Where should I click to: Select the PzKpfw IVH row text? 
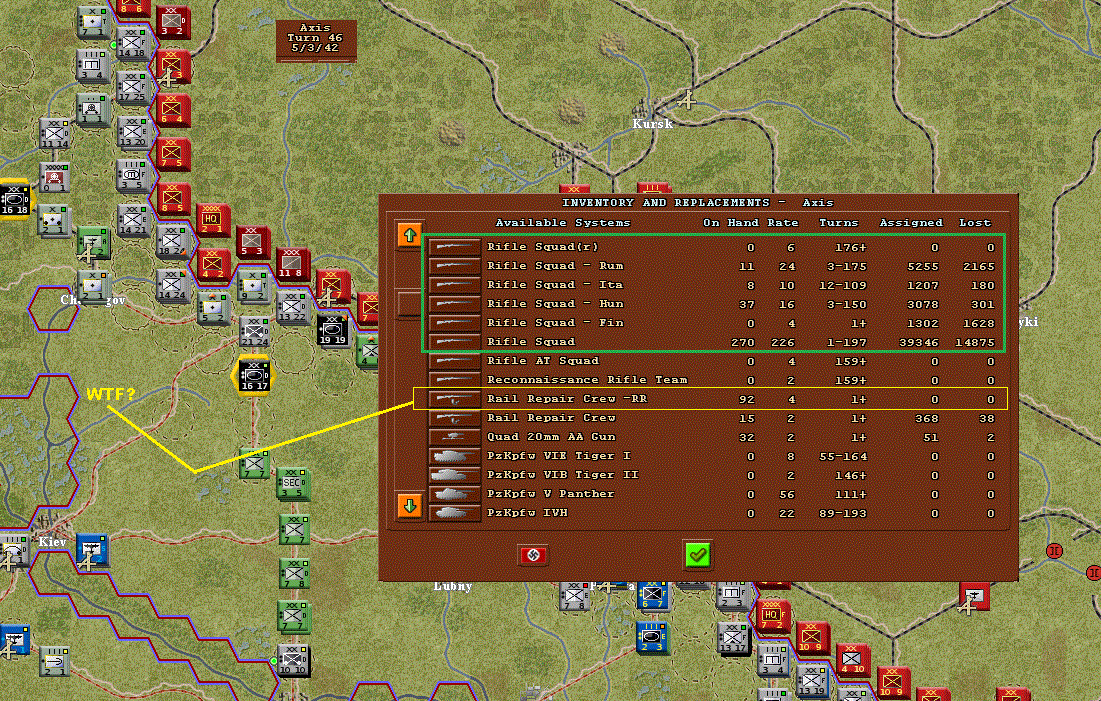coord(527,513)
